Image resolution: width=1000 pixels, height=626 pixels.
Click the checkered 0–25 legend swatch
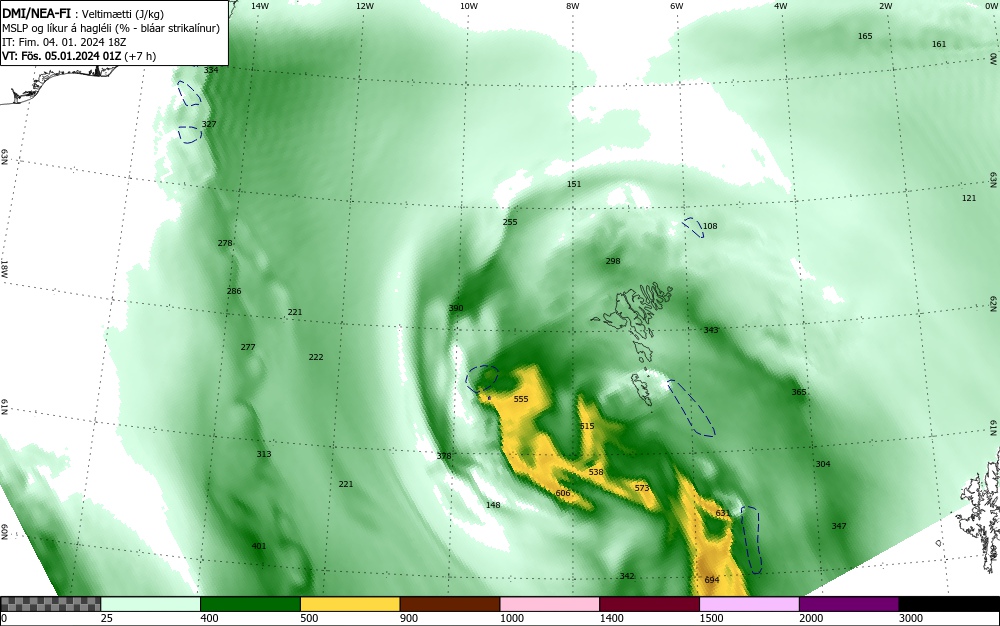click(x=50, y=604)
